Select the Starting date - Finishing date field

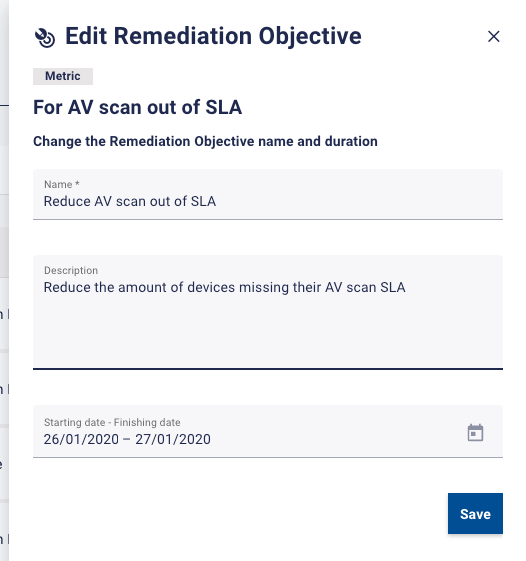pos(268,431)
